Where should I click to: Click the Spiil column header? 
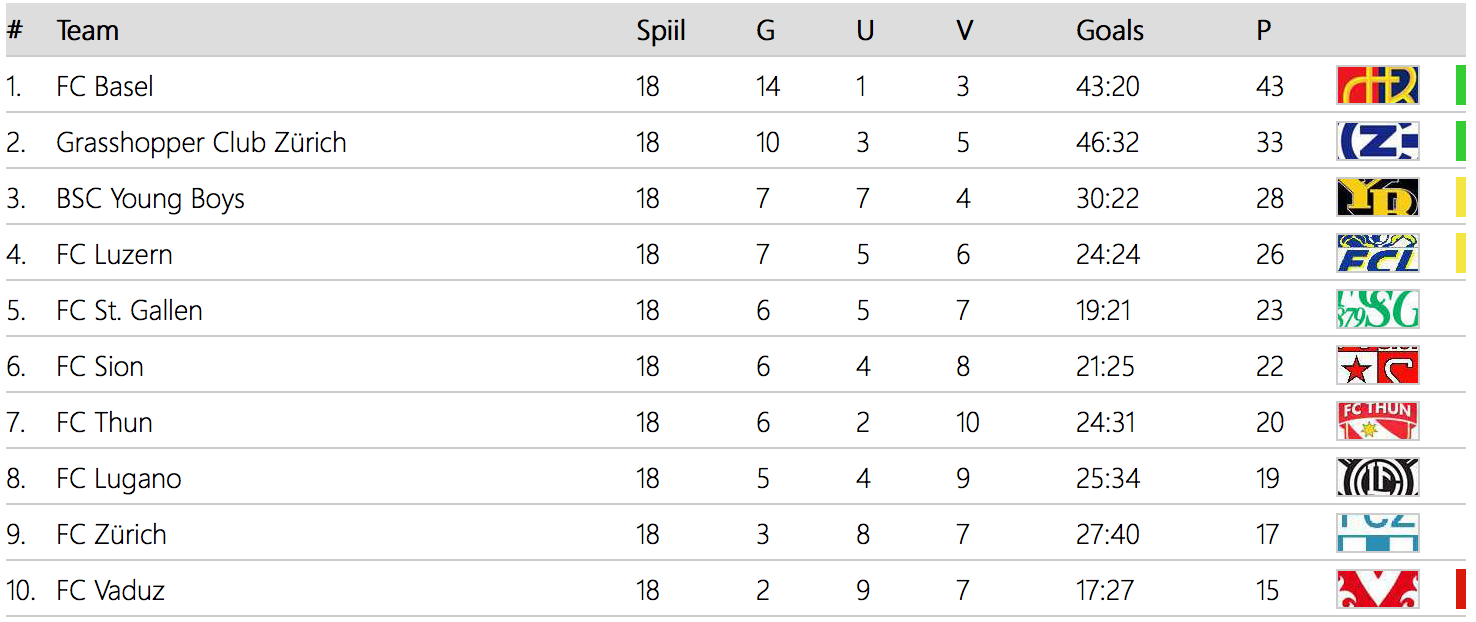(x=661, y=31)
